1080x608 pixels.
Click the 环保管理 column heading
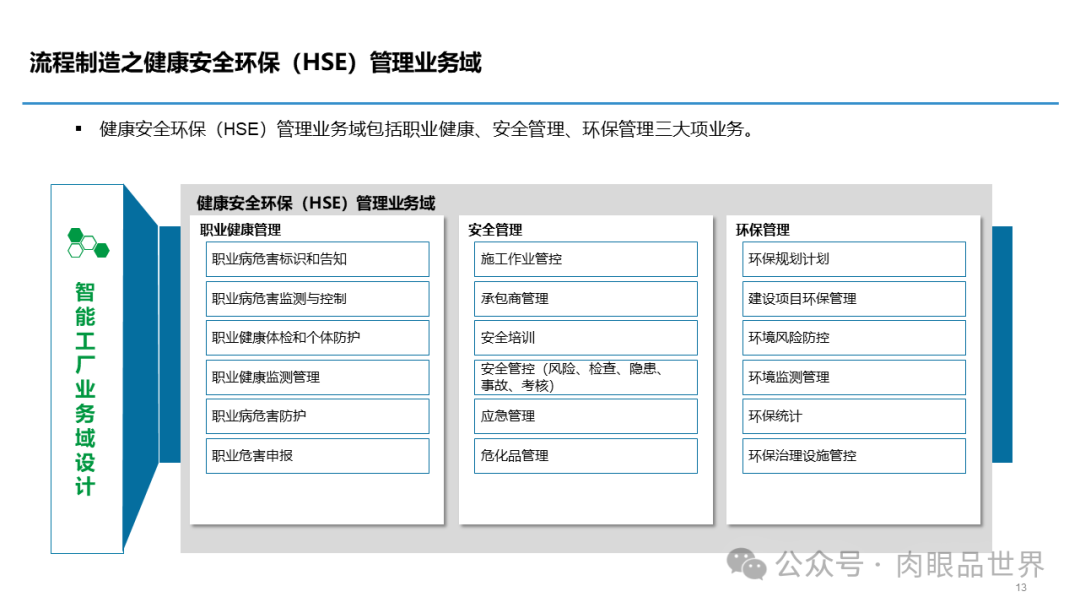(762, 230)
